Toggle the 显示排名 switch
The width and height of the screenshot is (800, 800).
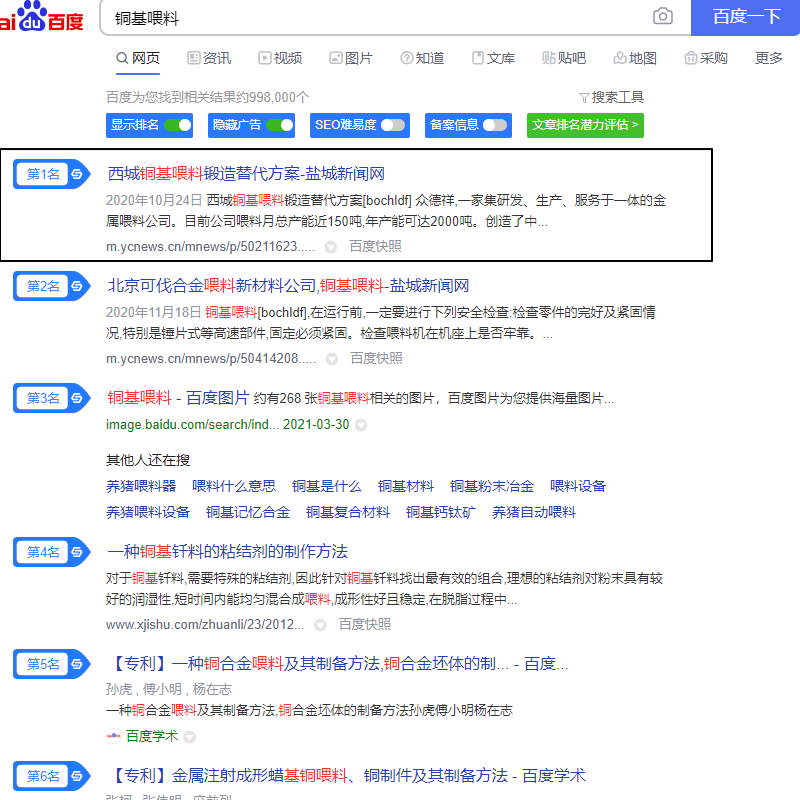[178, 125]
